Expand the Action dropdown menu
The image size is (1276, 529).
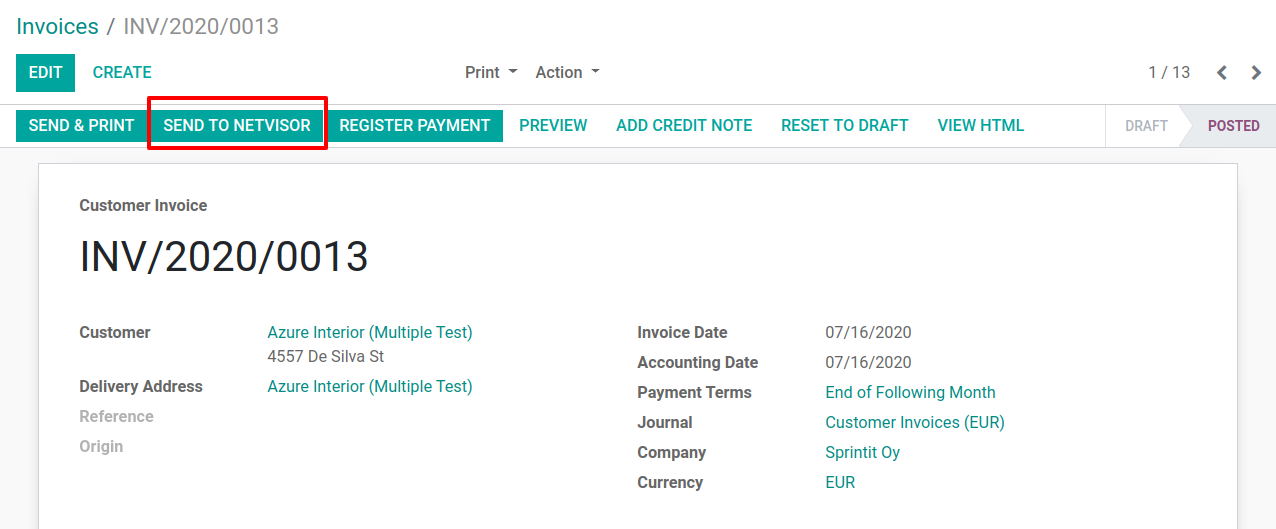567,72
